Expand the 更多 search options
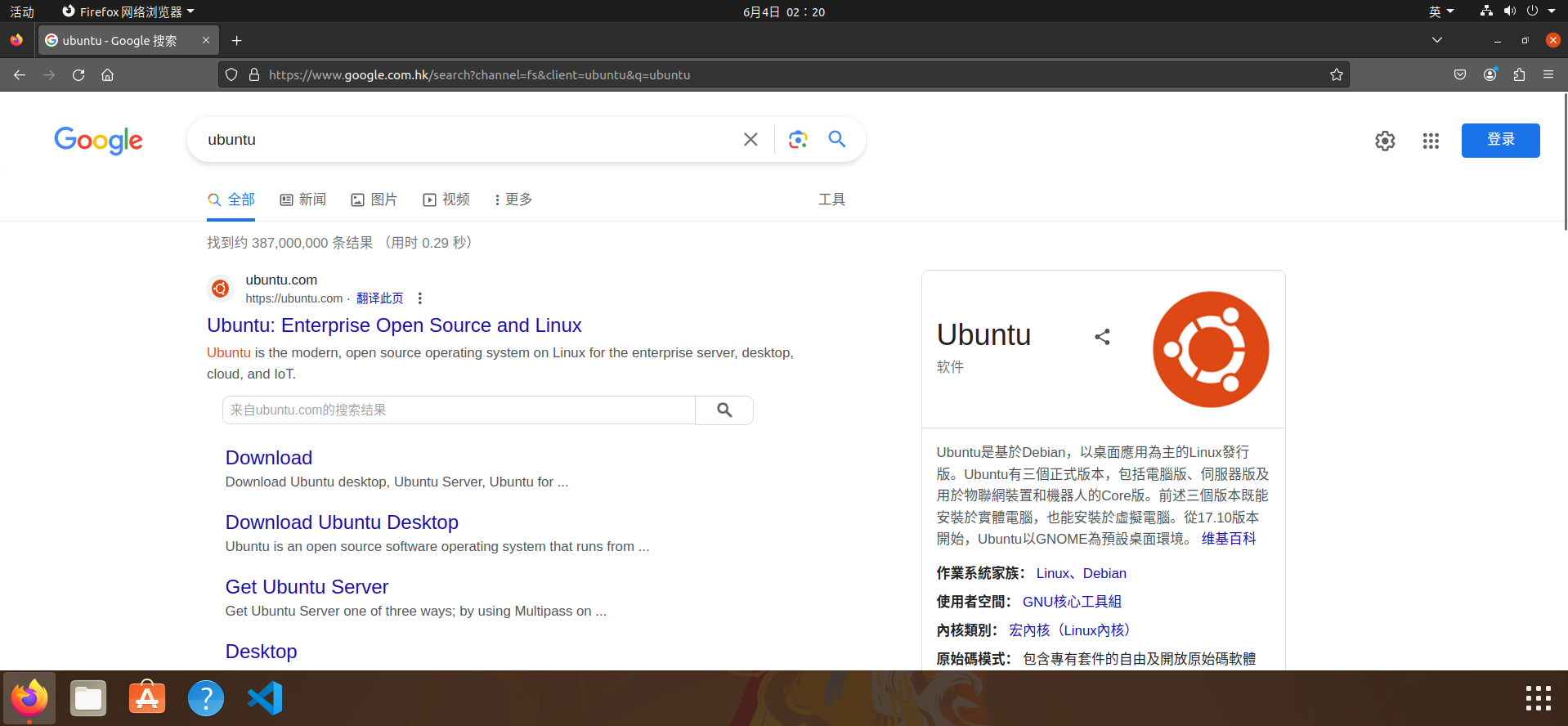This screenshot has width=1568, height=726. coord(514,199)
